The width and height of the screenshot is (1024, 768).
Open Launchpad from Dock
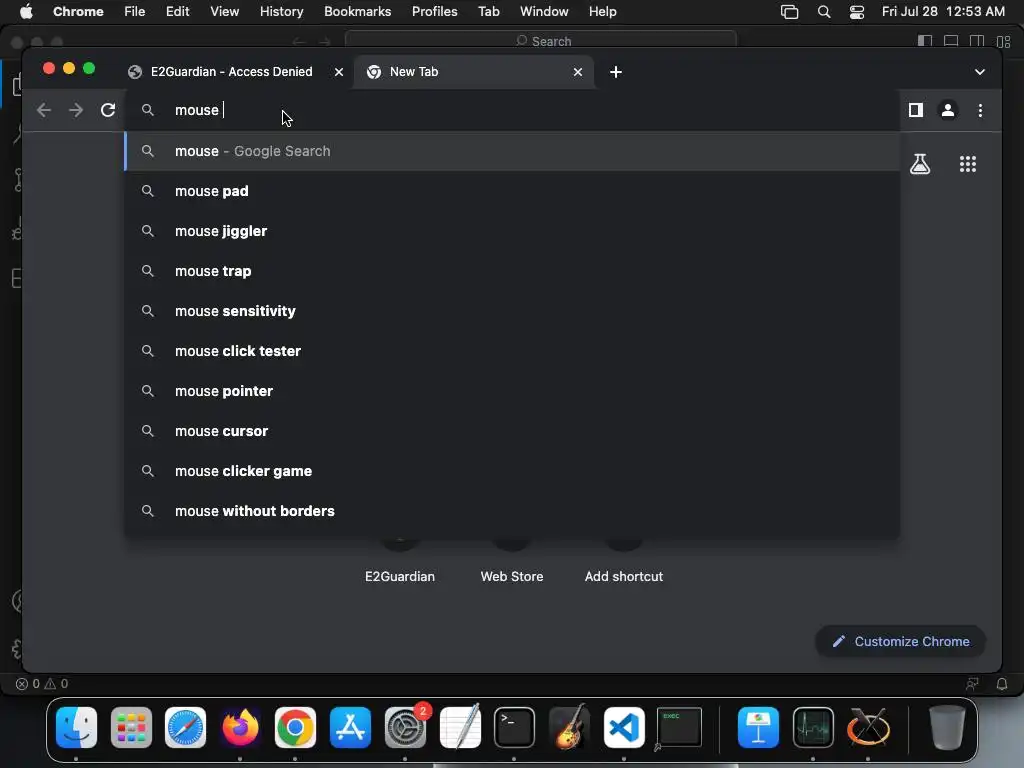pyautogui.click(x=131, y=728)
